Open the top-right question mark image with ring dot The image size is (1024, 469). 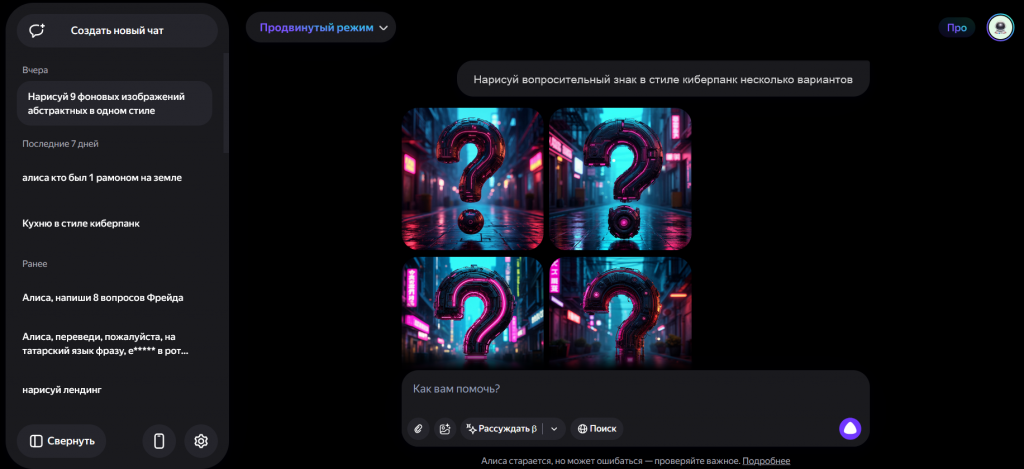[620, 178]
